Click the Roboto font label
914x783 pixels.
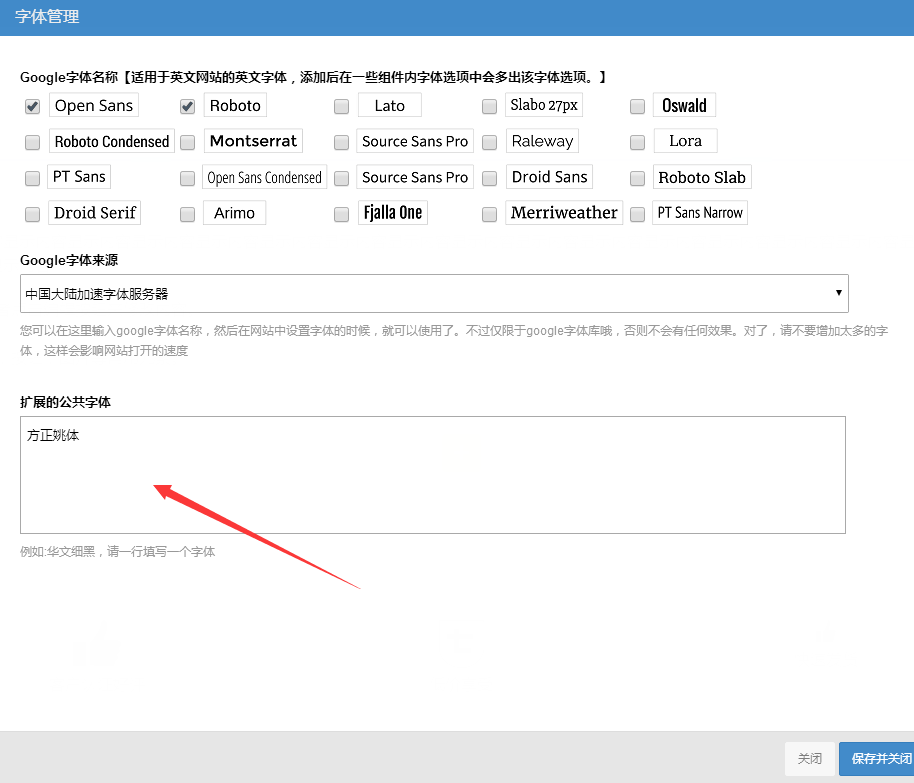[x=235, y=106]
